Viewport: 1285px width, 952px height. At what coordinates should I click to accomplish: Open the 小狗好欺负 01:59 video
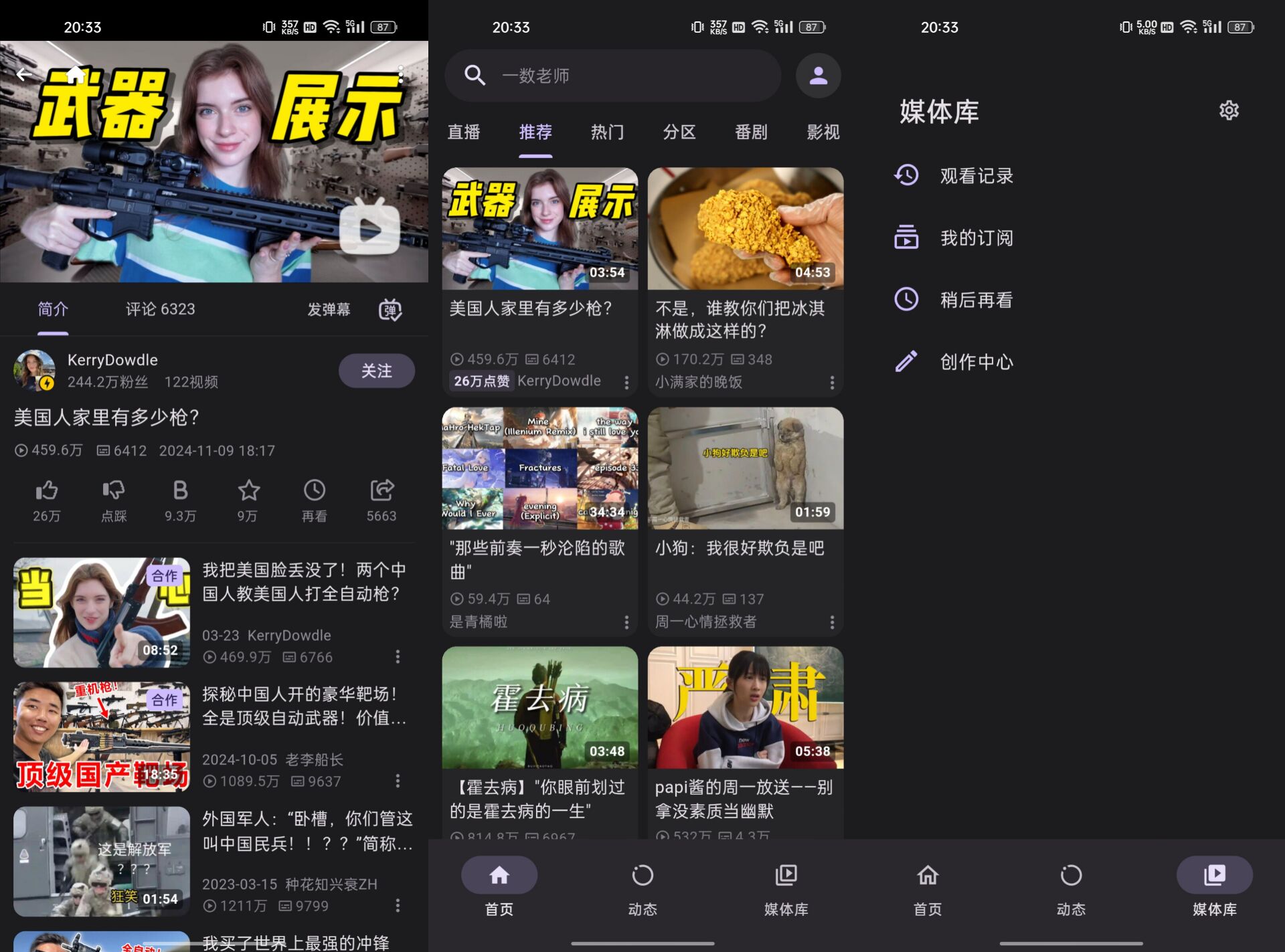click(x=746, y=468)
